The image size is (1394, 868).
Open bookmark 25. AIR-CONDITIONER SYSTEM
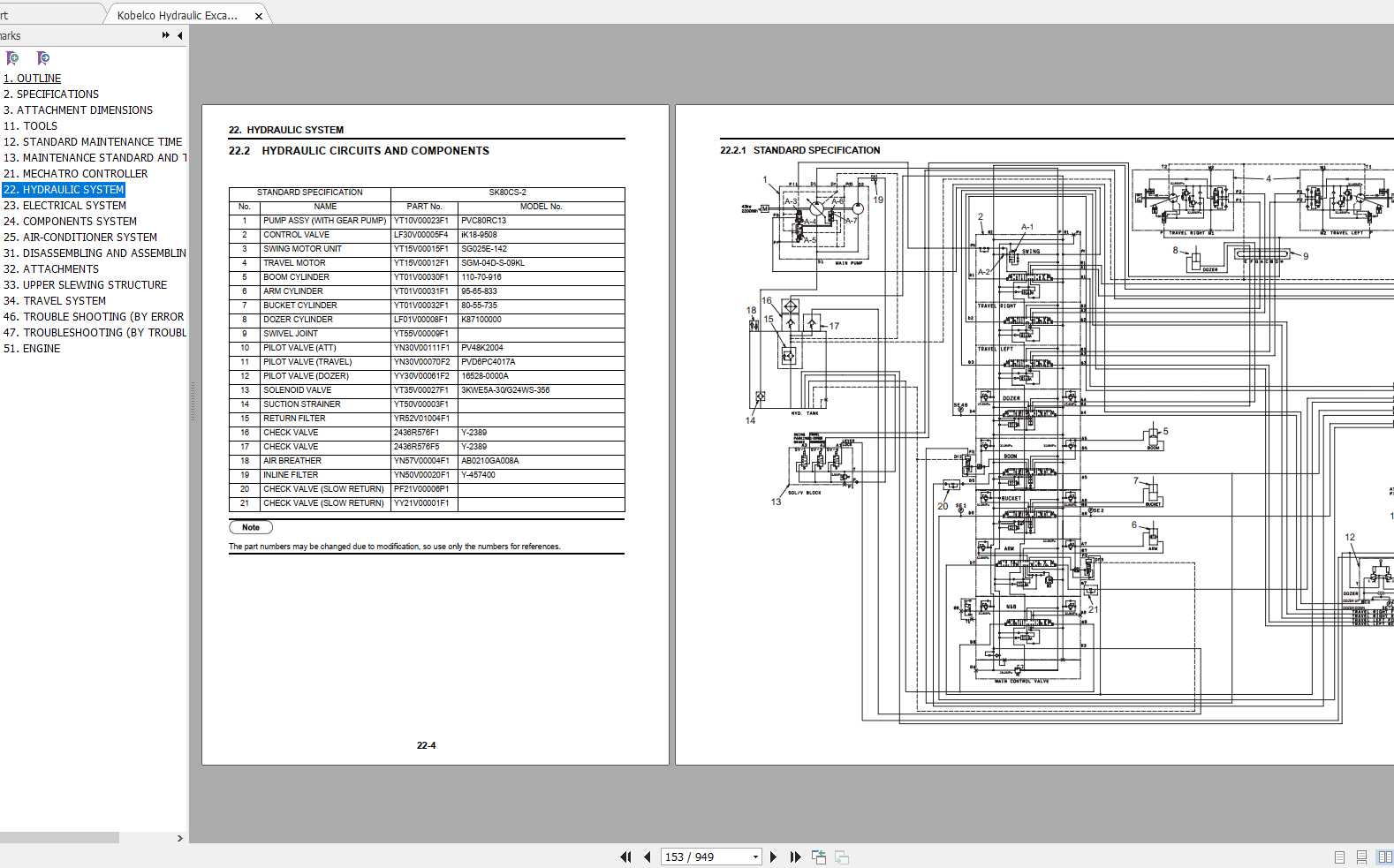click(80, 238)
